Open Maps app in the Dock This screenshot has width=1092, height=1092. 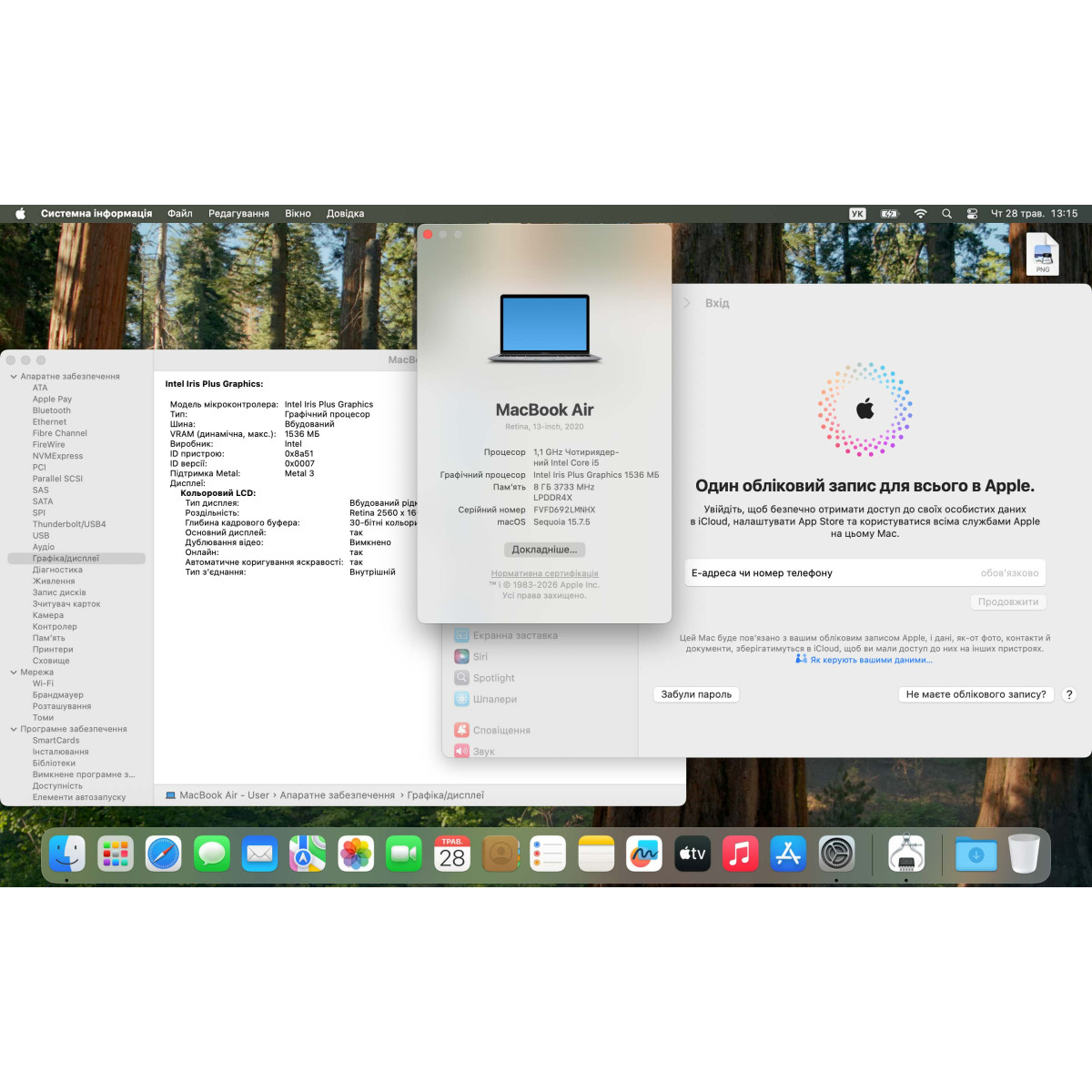click(x=308, y=854)
